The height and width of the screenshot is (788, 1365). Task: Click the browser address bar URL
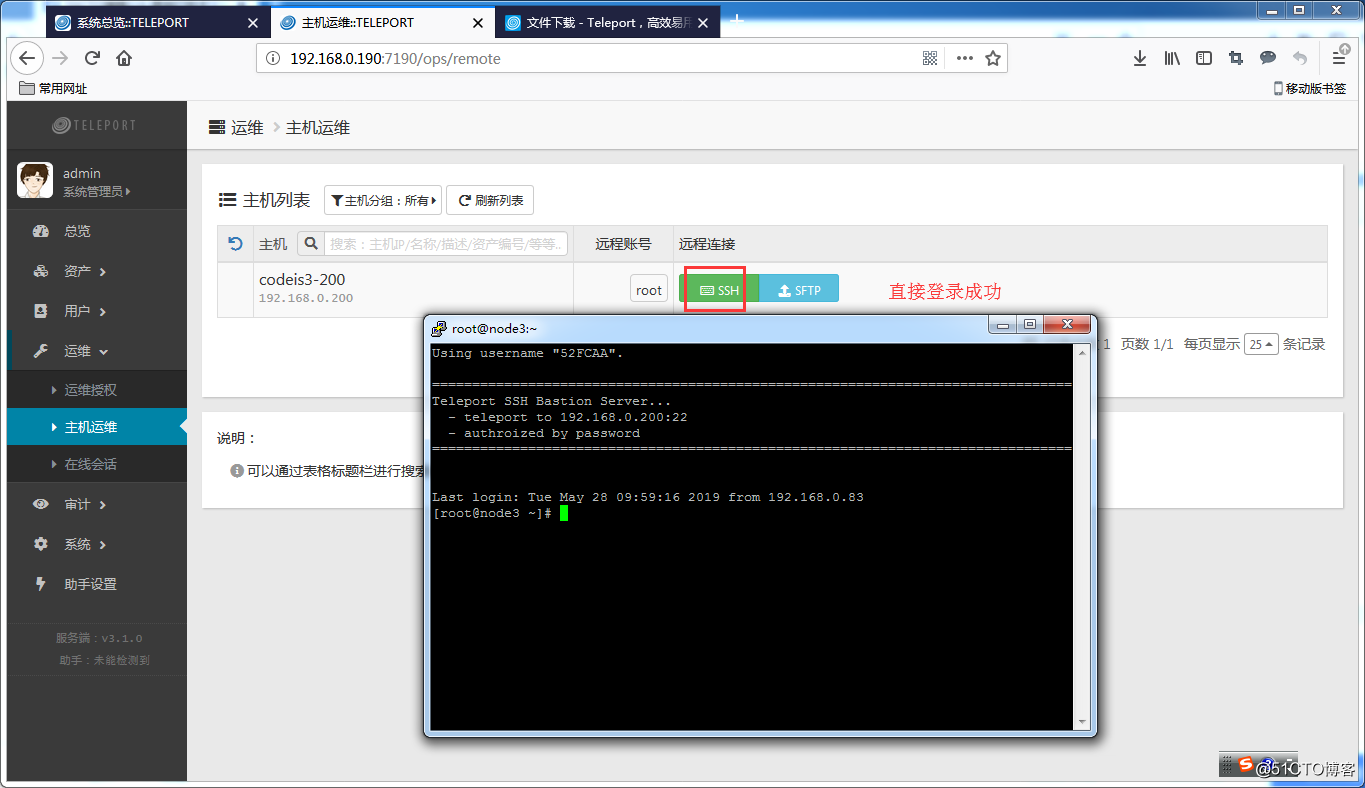click(x=395, y=58)
